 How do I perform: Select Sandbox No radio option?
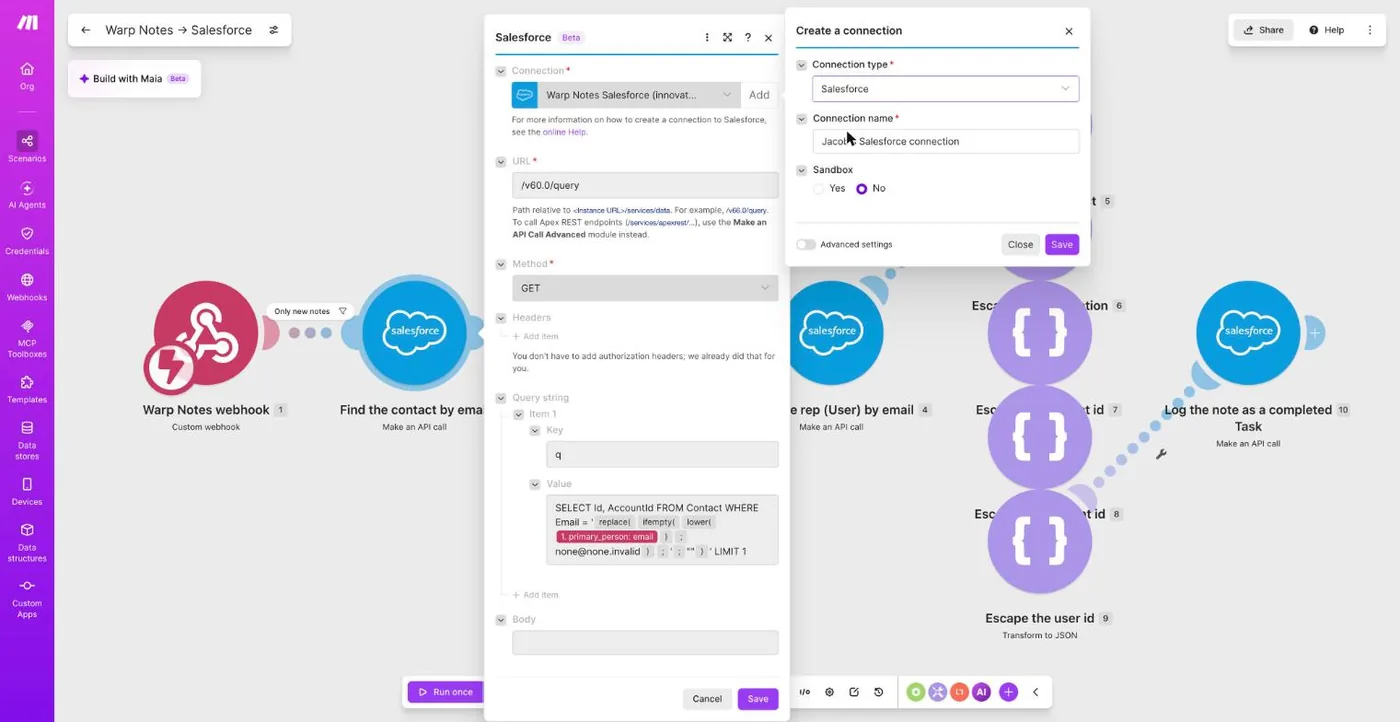862,188
